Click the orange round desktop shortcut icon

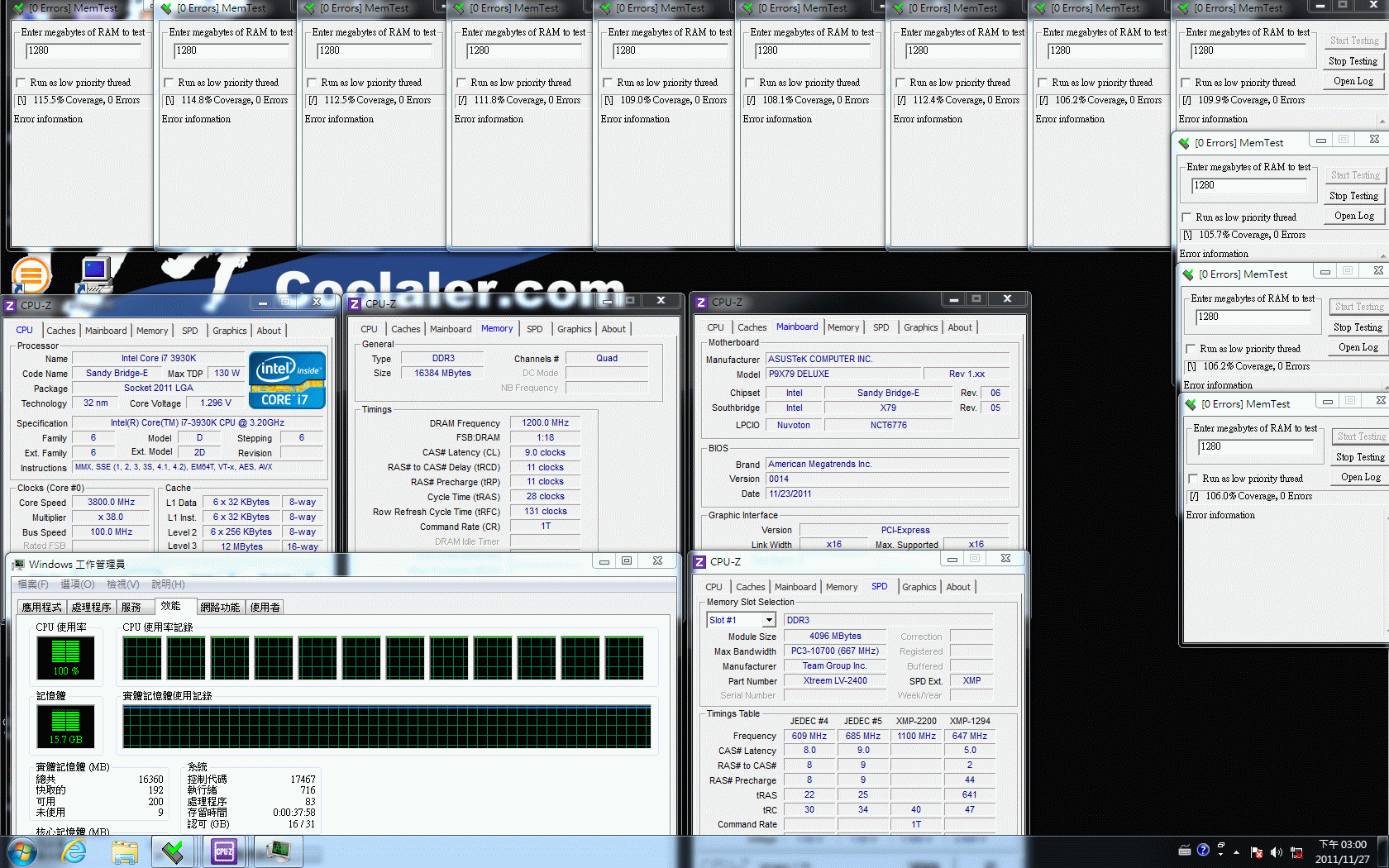click(31, 274)
